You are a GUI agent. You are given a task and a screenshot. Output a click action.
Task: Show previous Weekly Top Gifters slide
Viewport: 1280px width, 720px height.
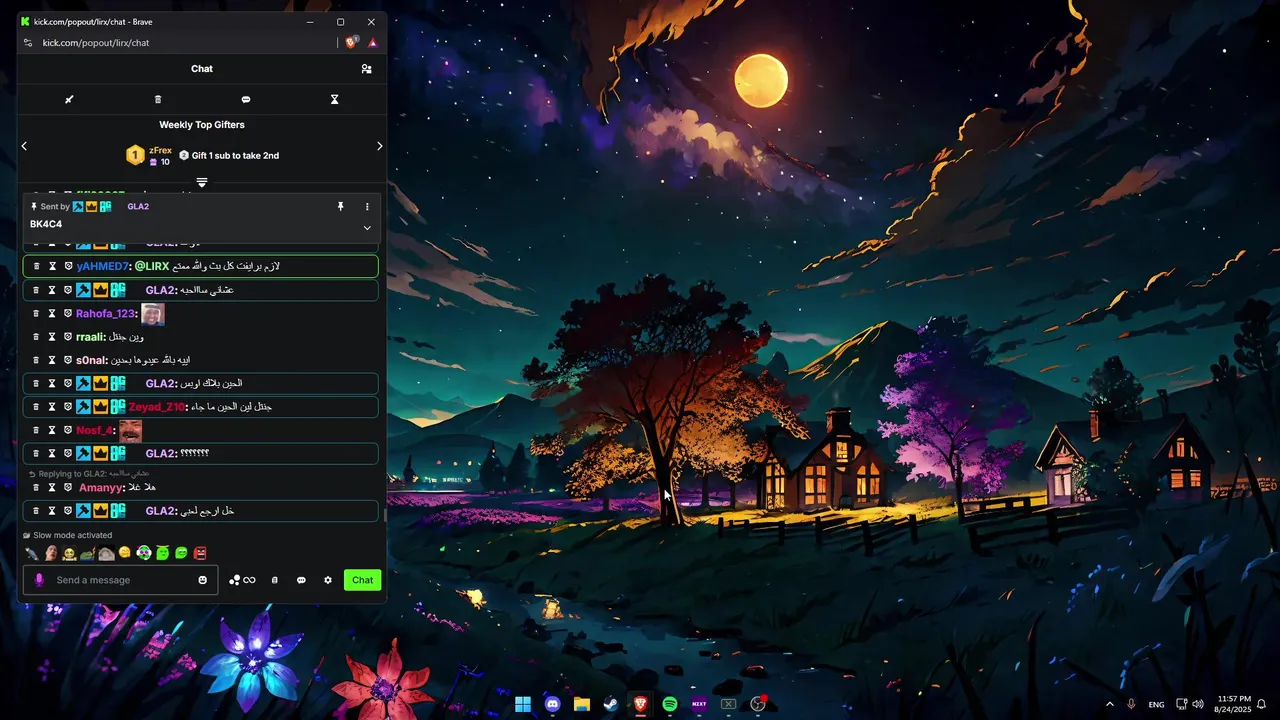click(x=24, y=146)
